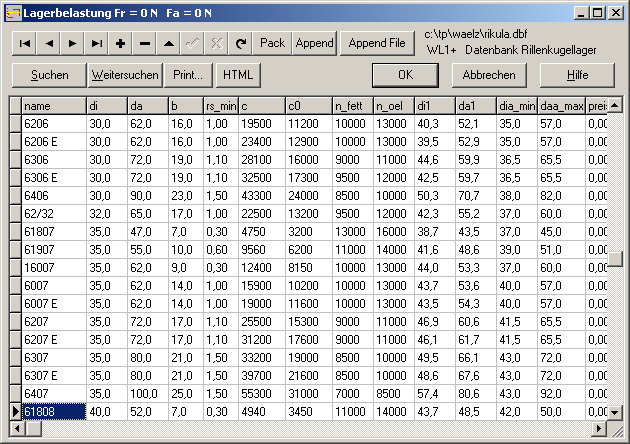Select the bearing row 6306 E
Screen dimensions: 630x444
pyautogui.click(x=53, y=178)
